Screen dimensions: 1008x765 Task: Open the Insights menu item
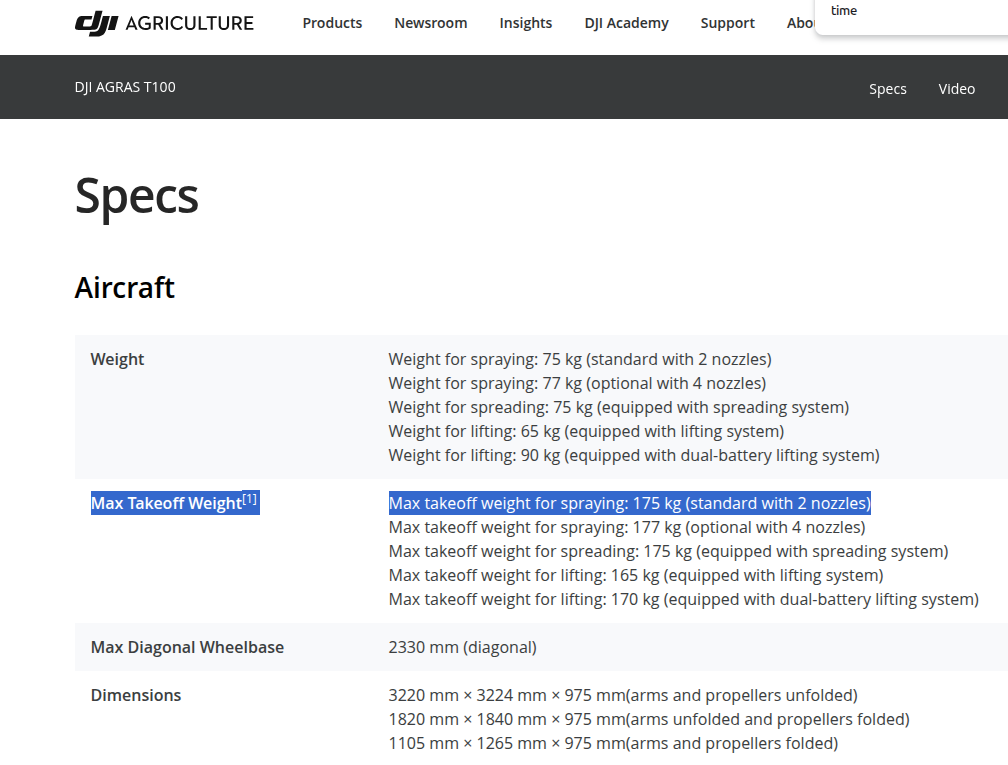(x=526, y=23)
